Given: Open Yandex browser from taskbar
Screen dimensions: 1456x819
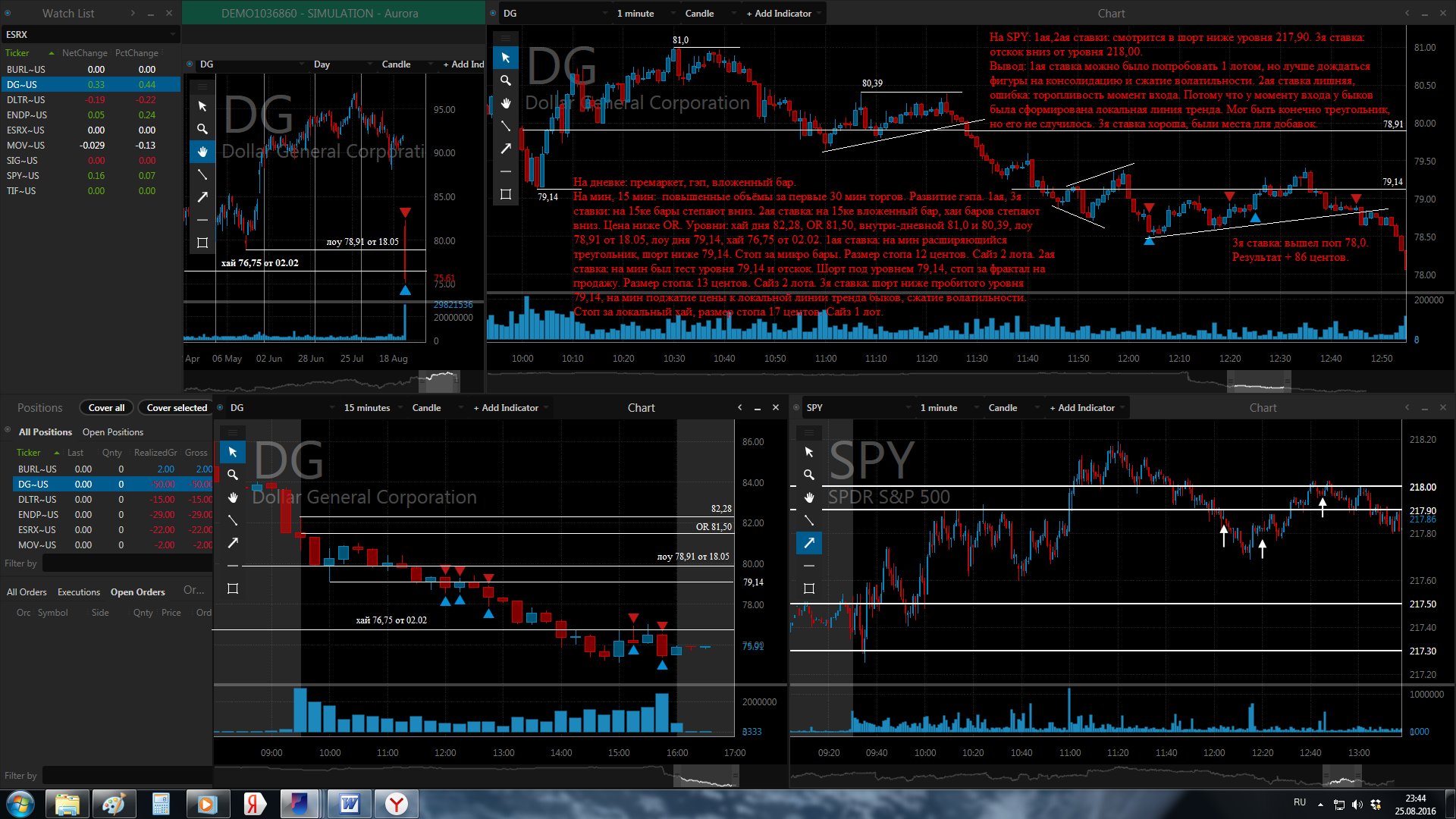Looking at the screenshot, I should pyautogui.click(x=396, y=804).
